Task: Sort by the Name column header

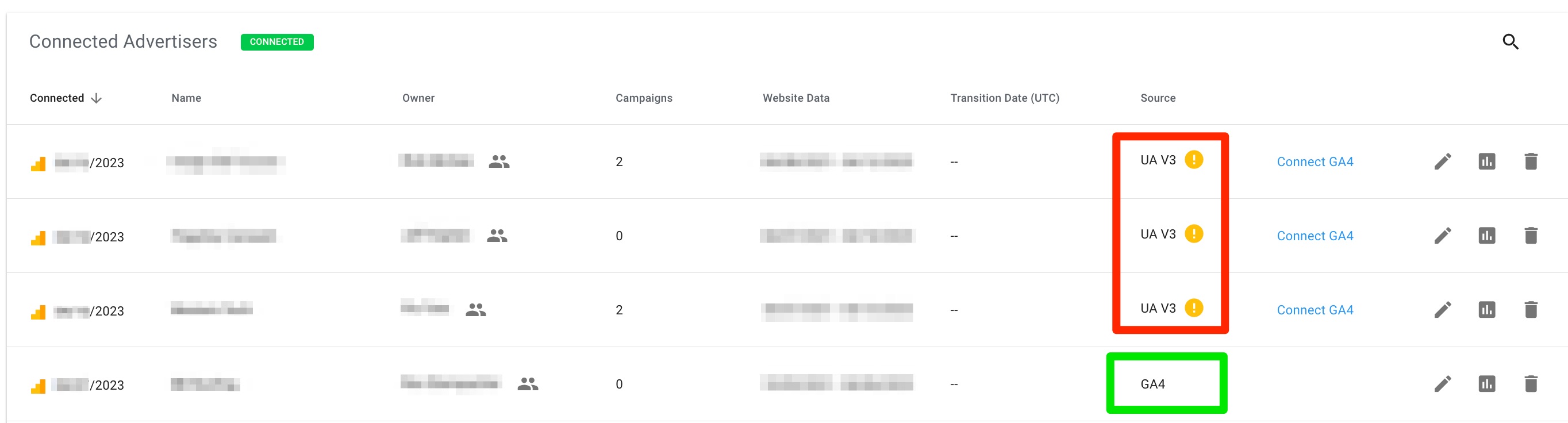Action: pos(186,97)
